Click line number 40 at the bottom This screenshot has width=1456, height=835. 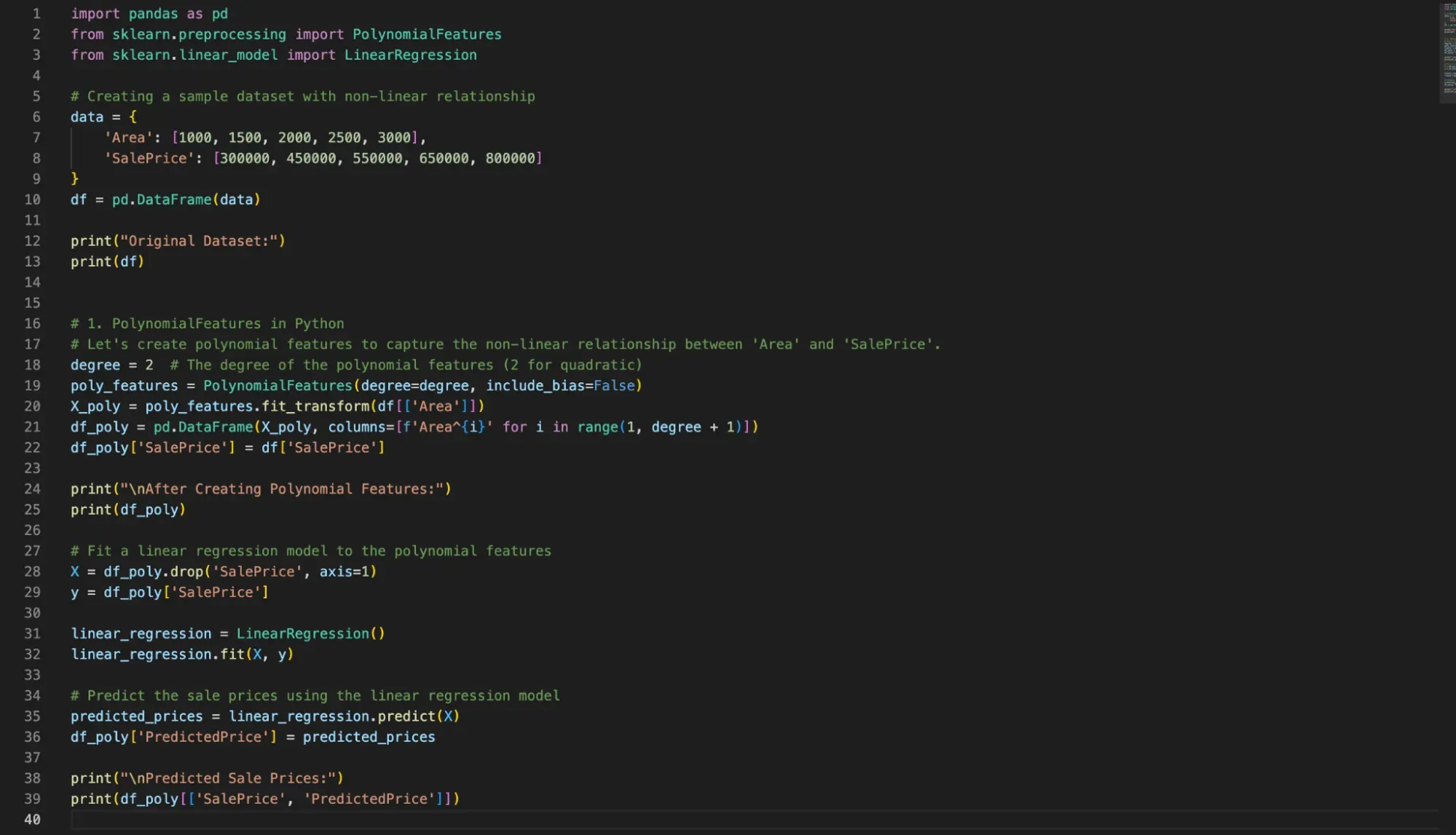click(x=32, y=820)
